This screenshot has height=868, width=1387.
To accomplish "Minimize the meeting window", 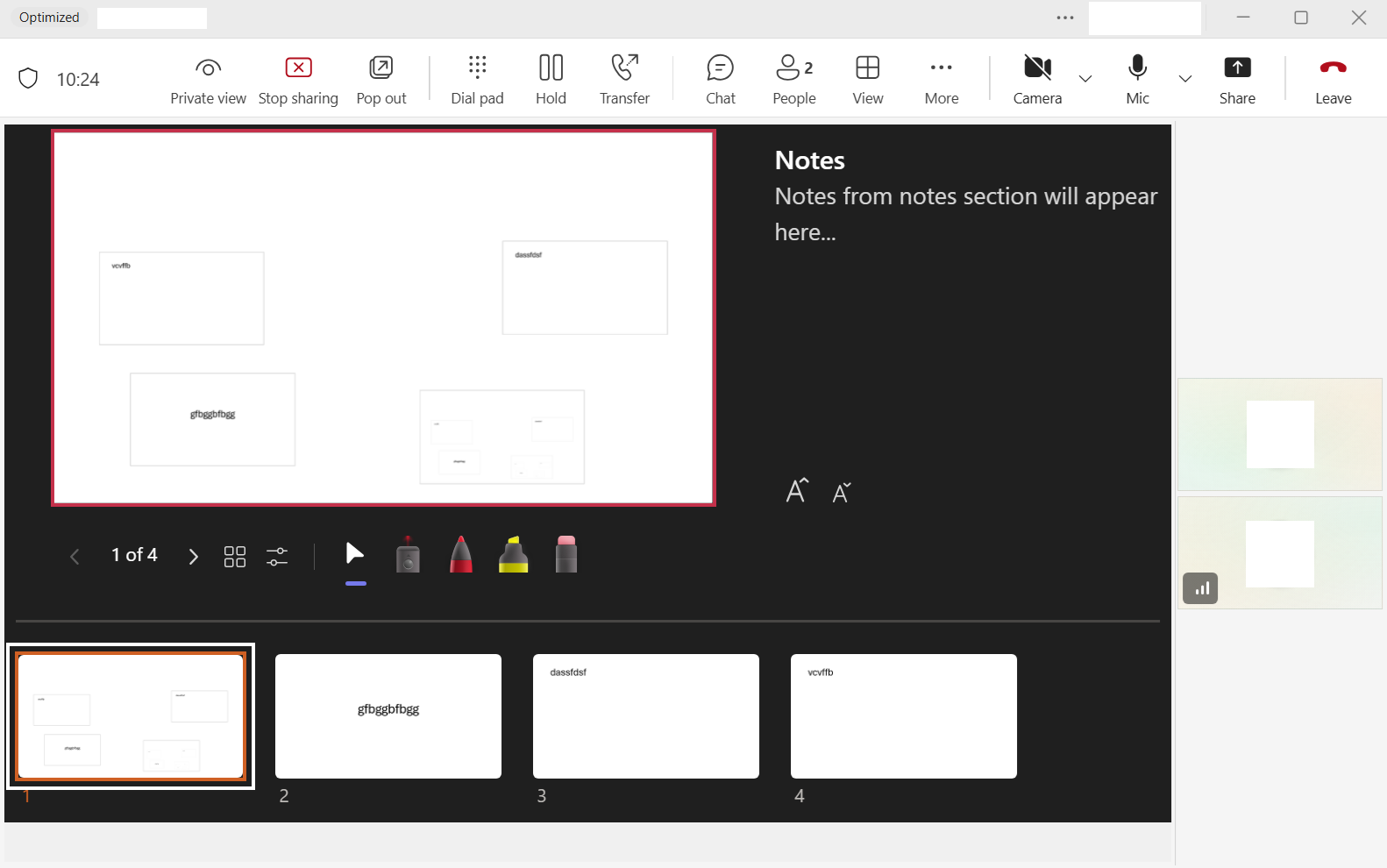I will [x=1243, y=18].
